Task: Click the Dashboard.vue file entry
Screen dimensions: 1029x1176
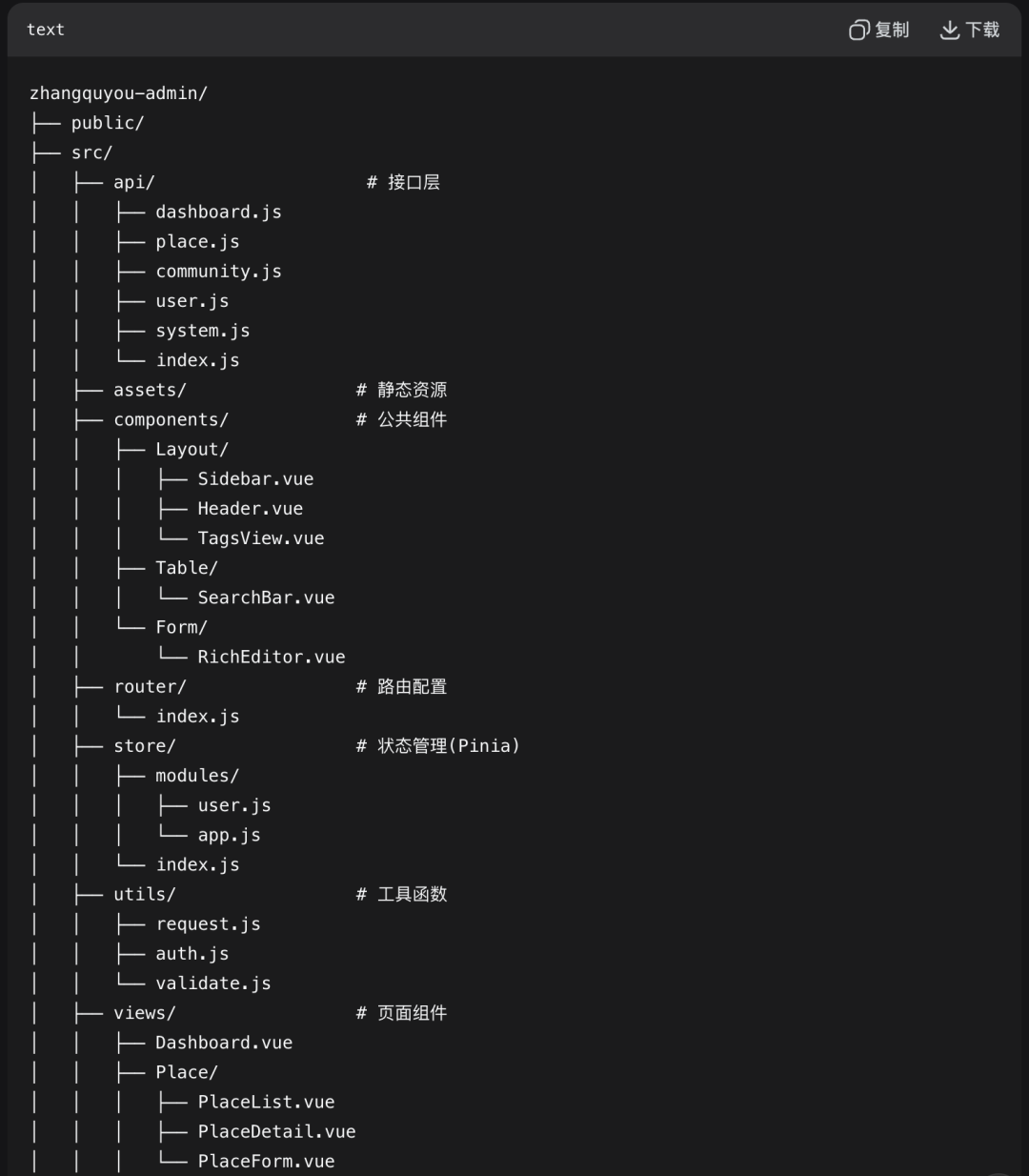Action: pos(224,1043)
